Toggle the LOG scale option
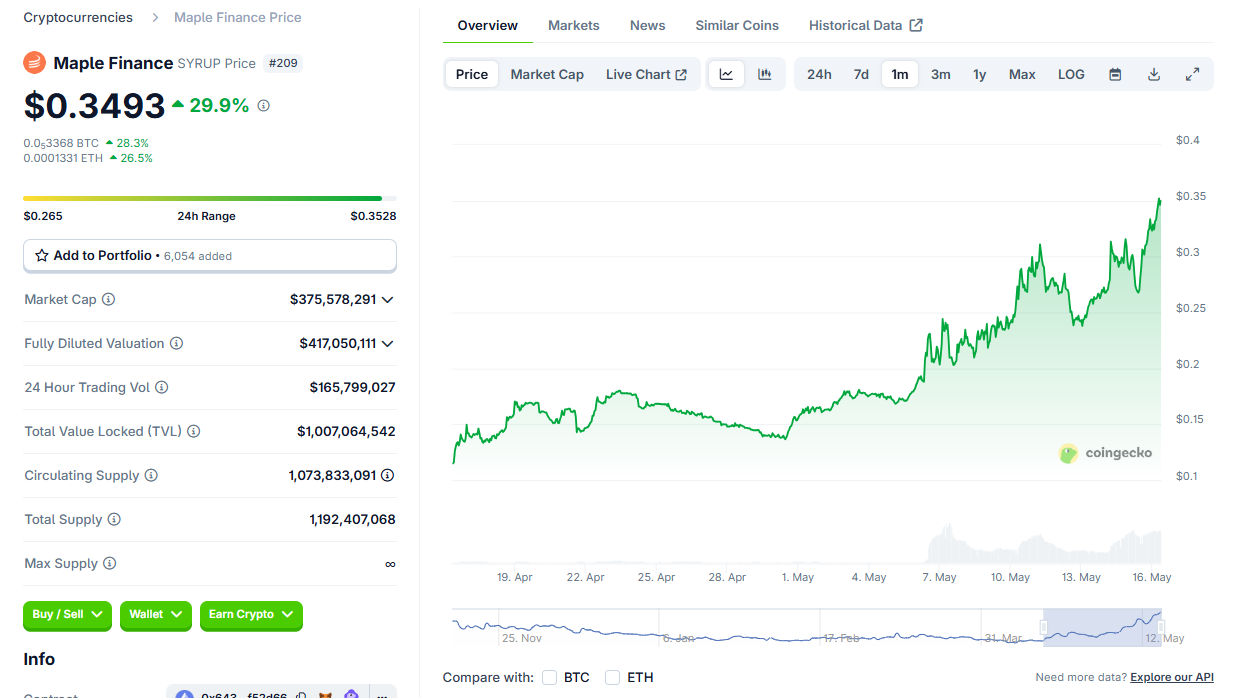Screen dimensions: 1253x698 click(x=1071, y=74)
